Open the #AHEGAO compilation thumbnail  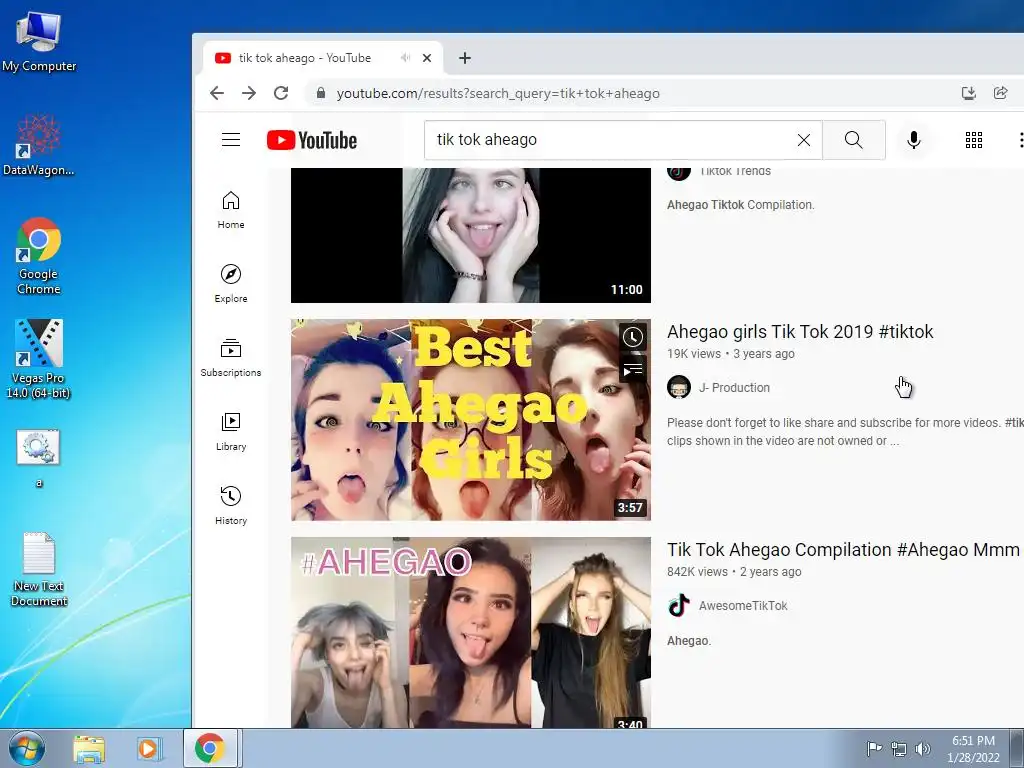(x=471, y=632)
